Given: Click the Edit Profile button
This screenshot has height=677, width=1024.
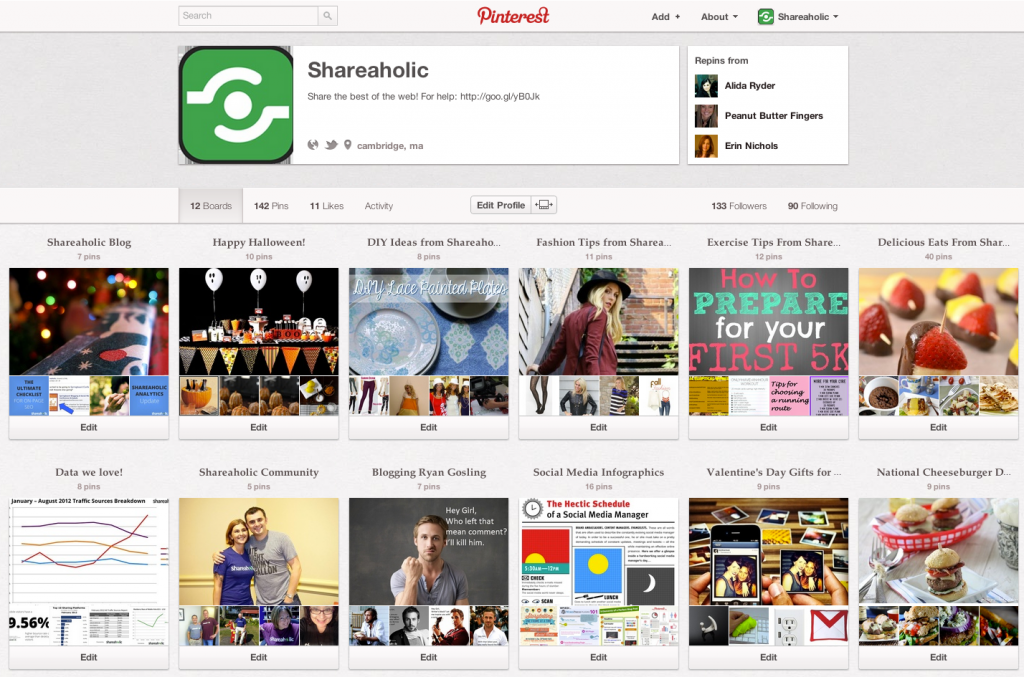Looking at the screenshot, I should [x=501, y=205].
